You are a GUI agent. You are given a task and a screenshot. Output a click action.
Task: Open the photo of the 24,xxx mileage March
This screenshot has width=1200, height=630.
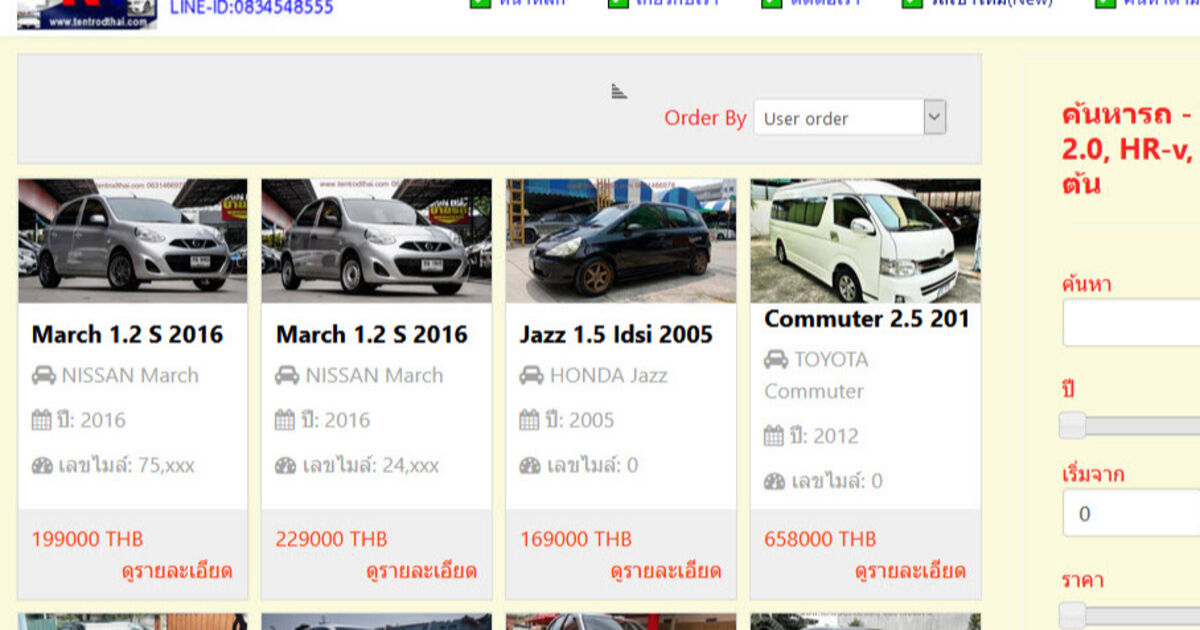tap(377, 241)
